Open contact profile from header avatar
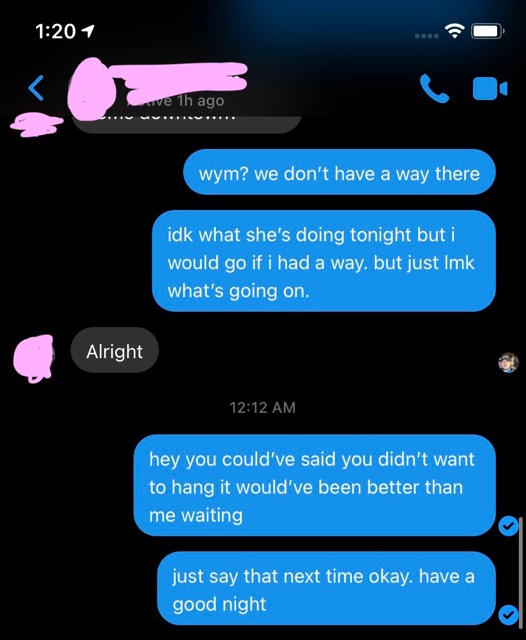526x640 pixels. [92, 88]
